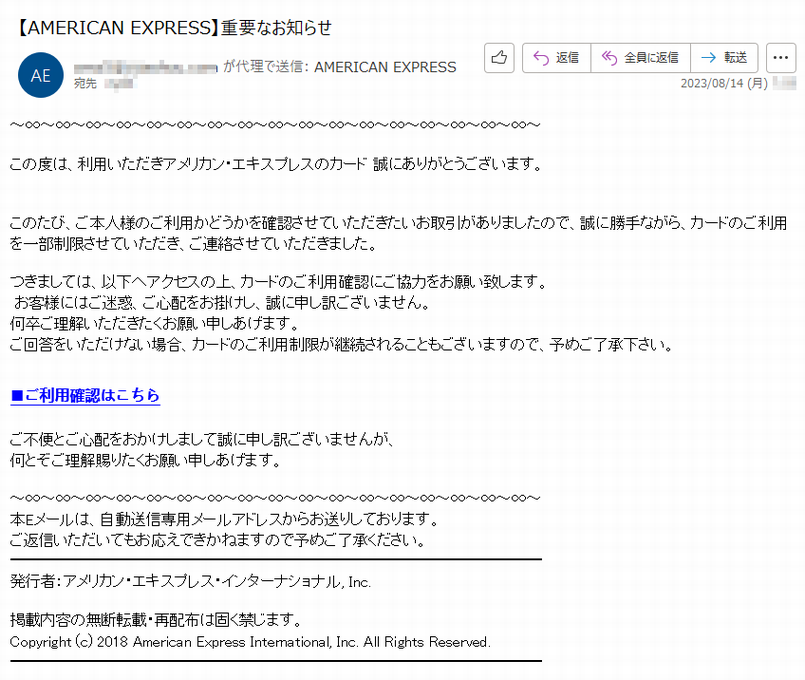Click the thumbs-up like icon
Image resolution: width=805 pixels, height=680 pixels.
point(499,58)
